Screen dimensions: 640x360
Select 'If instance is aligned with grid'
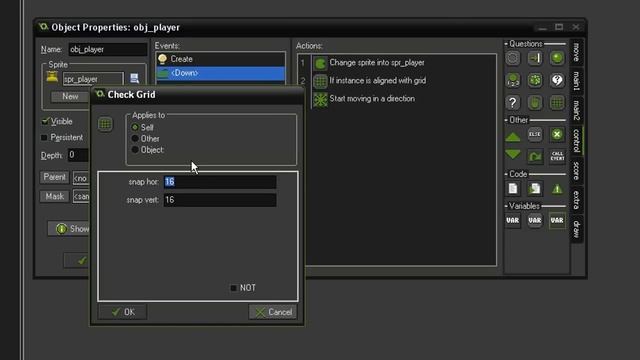(x=378, y=81)
